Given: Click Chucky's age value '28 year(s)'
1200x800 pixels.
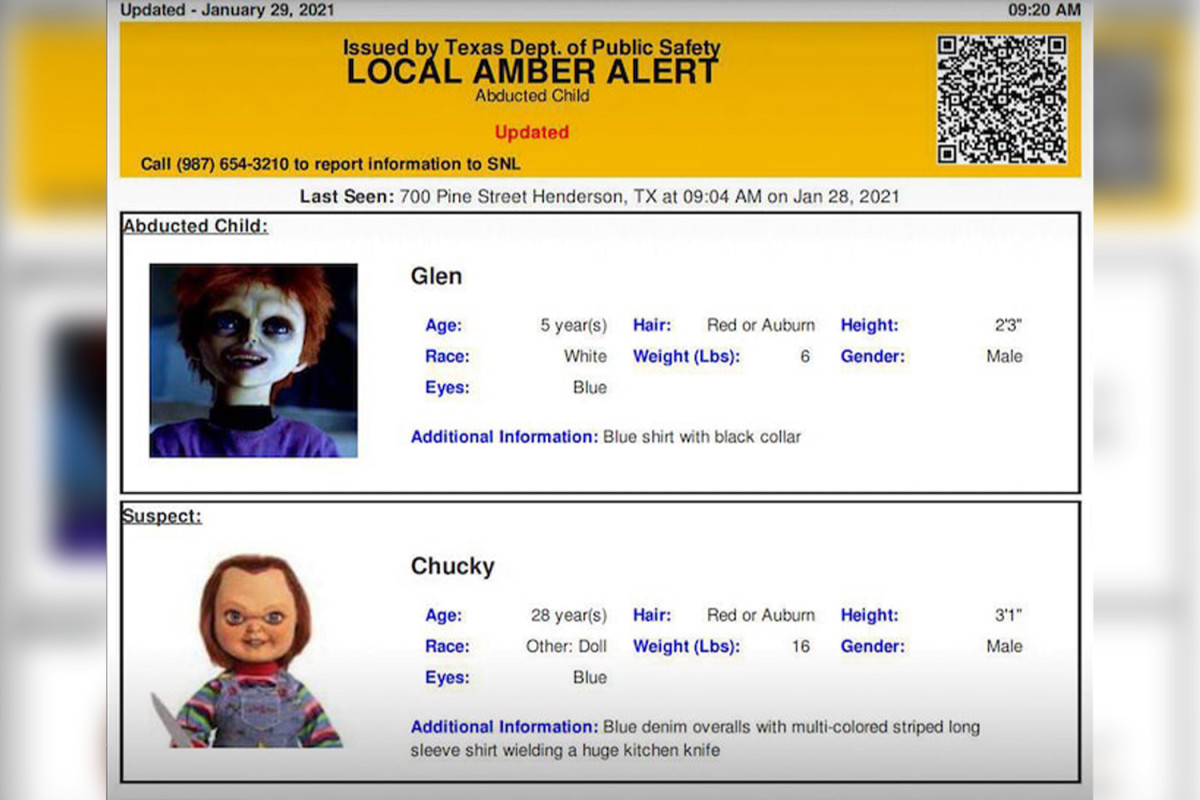Looking at the screenshot, I should pos(568,616).
